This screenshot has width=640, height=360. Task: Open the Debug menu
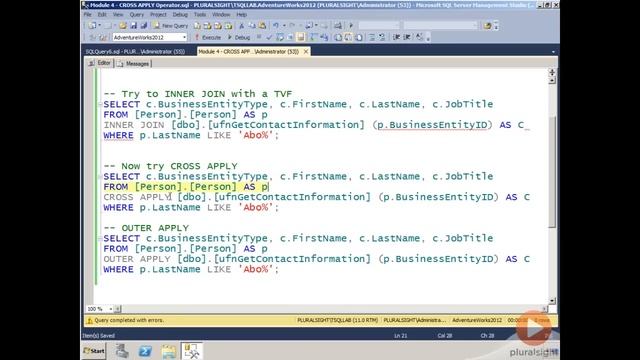180,15
